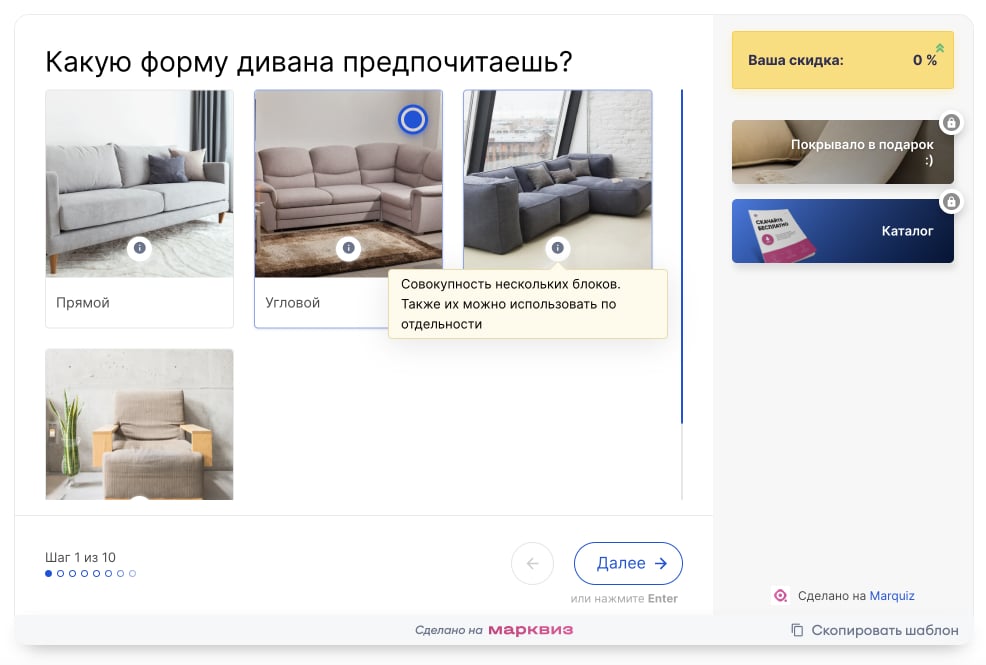Open the Marquiz link
986x665 pixels.
(892, 596)
